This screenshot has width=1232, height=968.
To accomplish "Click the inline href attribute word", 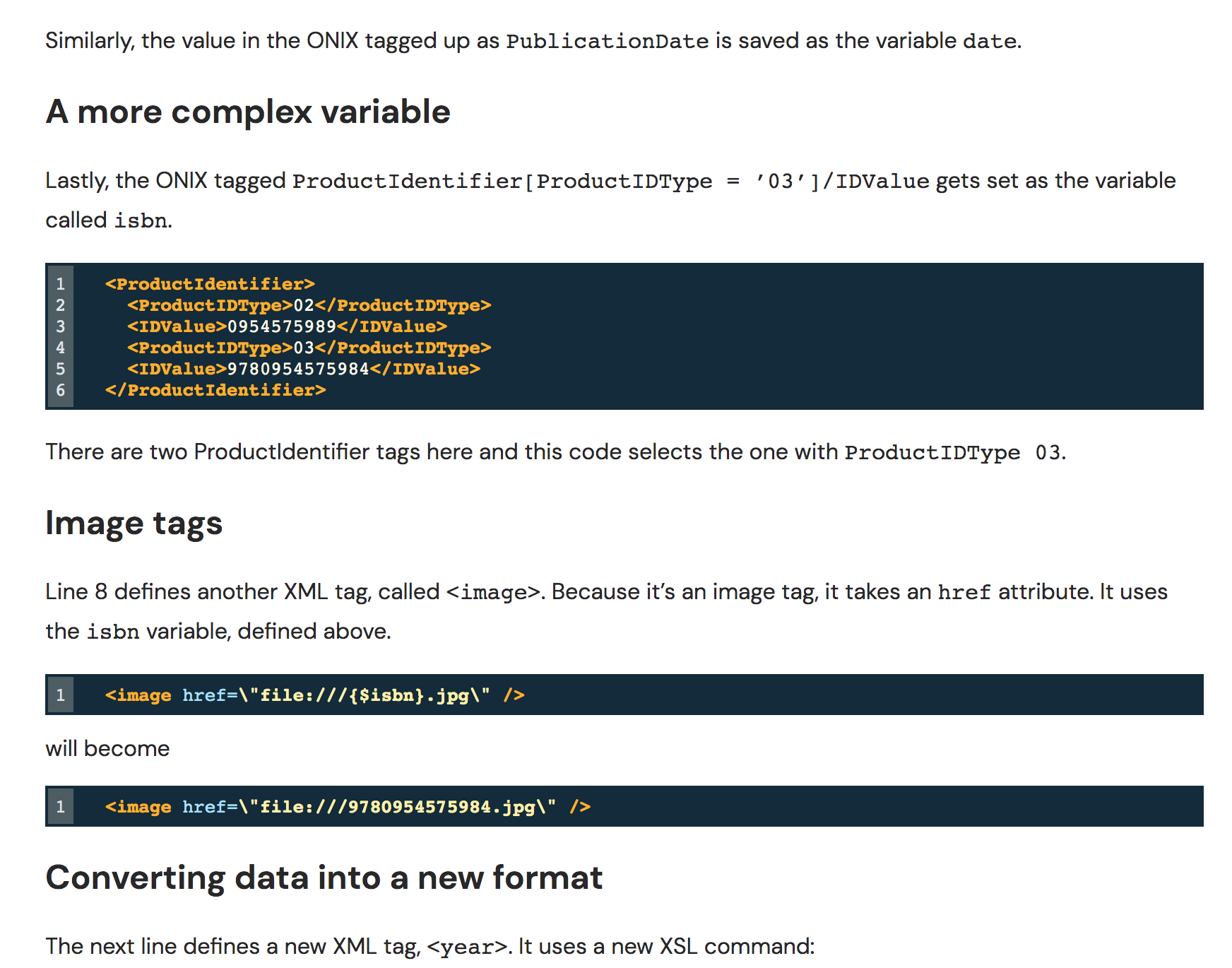I will pyautogui.click(x=964, y=592).
